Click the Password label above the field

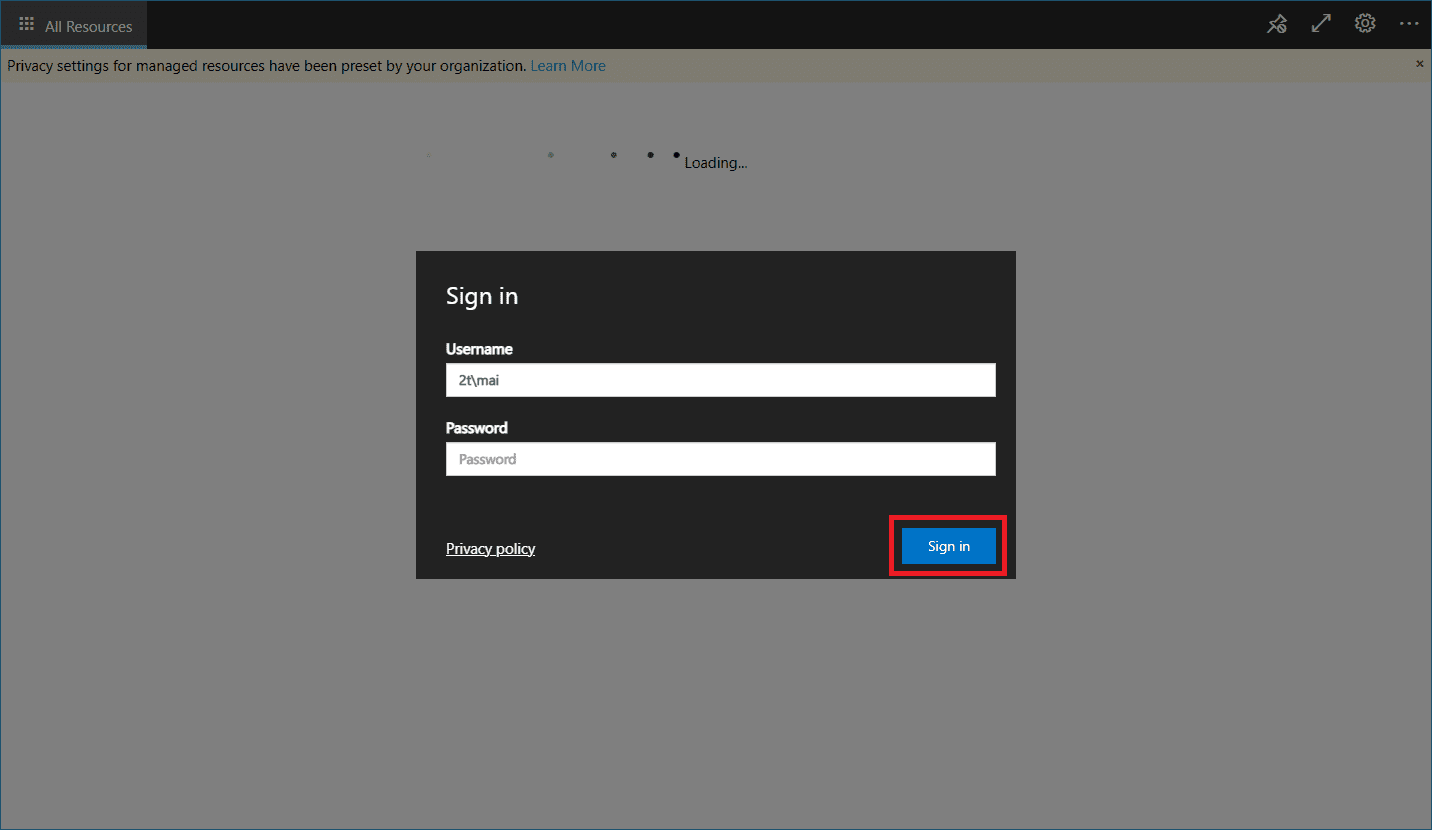(x=477, y=428)
